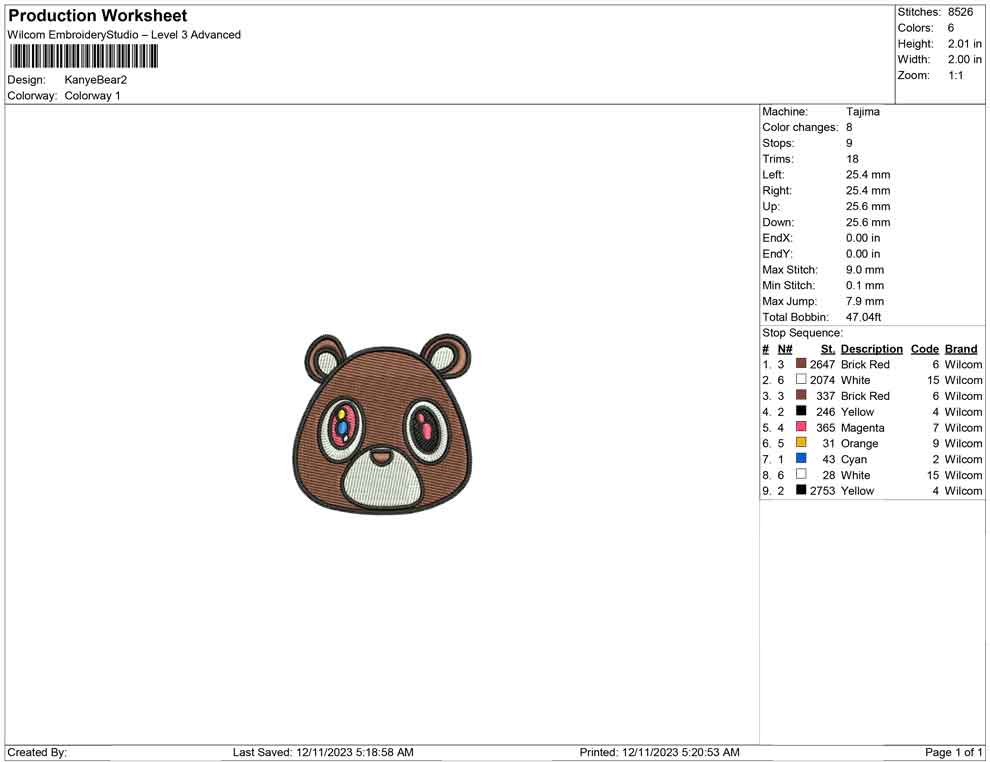Screen dimensions: 990x762
Task: Click the Left value '25.4 mm'
Action: (868, 175)
